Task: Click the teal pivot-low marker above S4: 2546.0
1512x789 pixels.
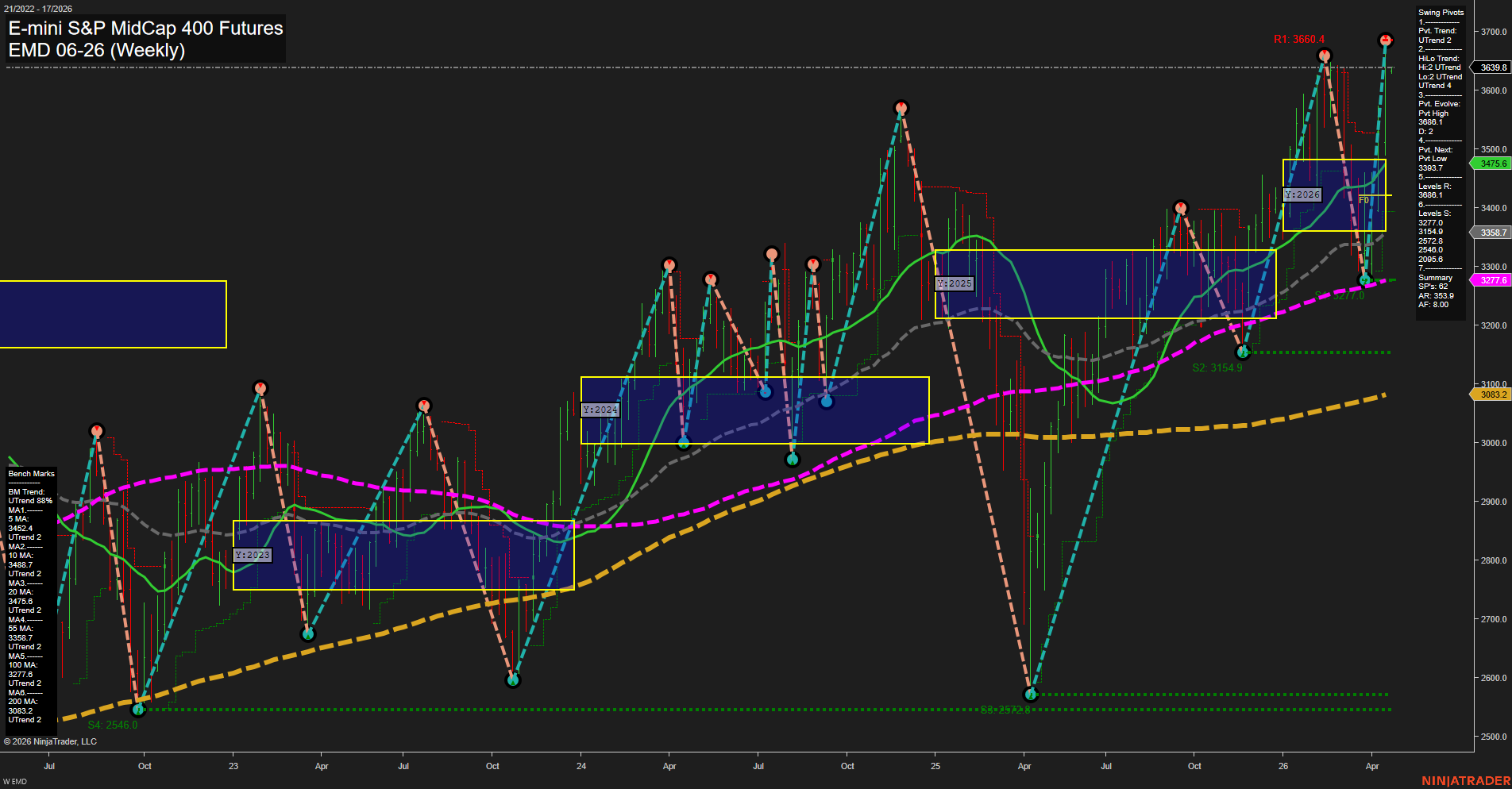Action: point(140,709)
